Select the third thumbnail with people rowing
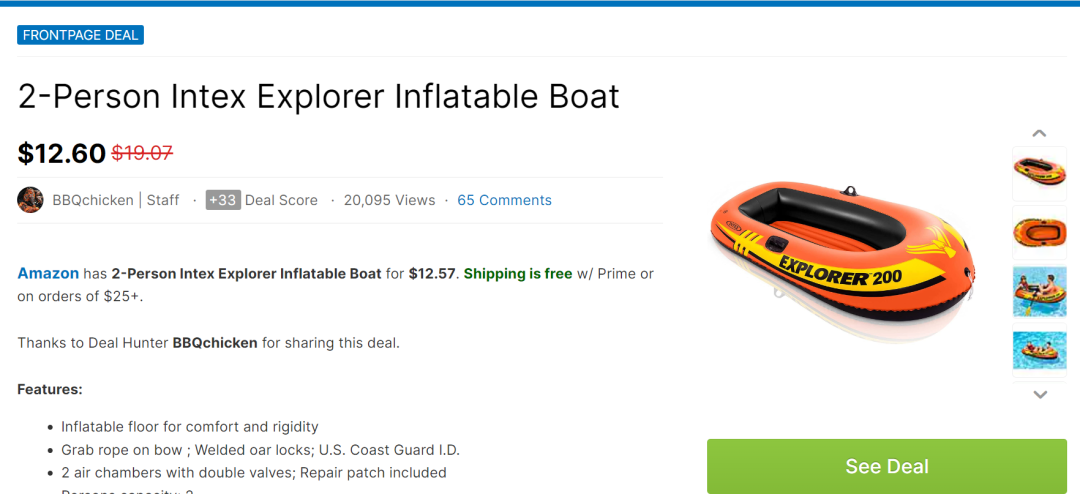The height and width of the screenshot is (494, 1080). [1039, 291]
